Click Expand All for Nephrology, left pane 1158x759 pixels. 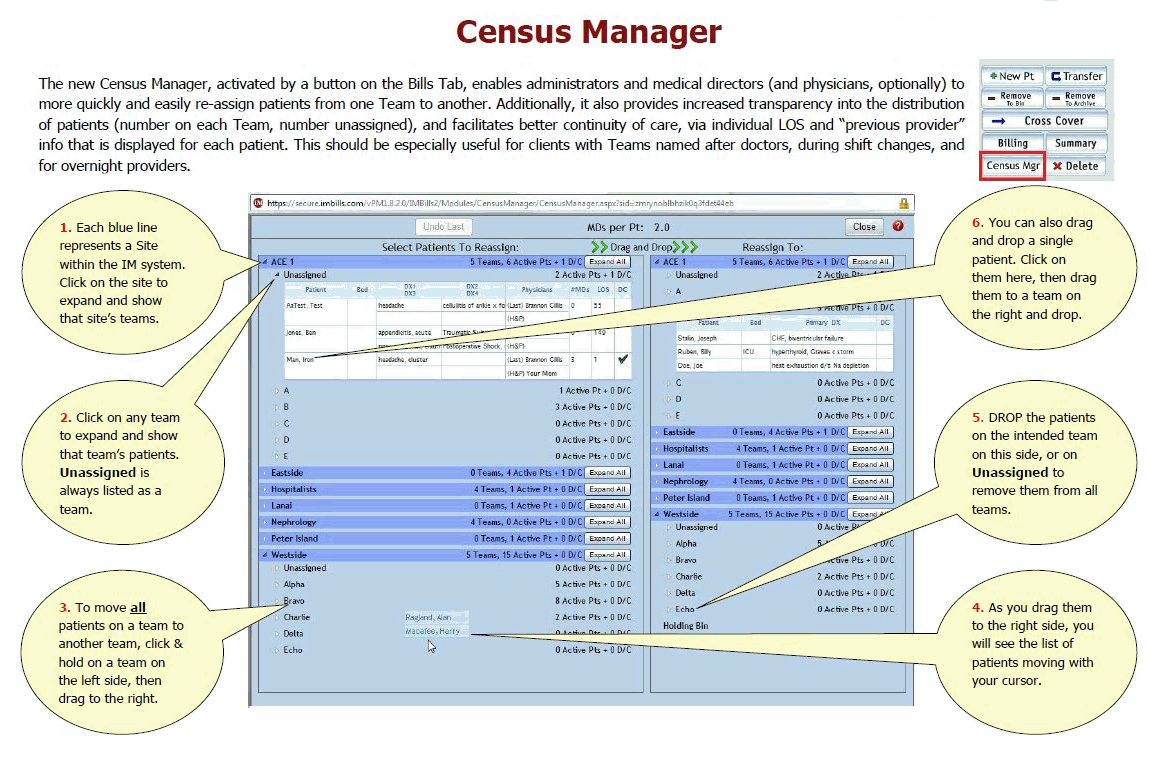(607, 522)
